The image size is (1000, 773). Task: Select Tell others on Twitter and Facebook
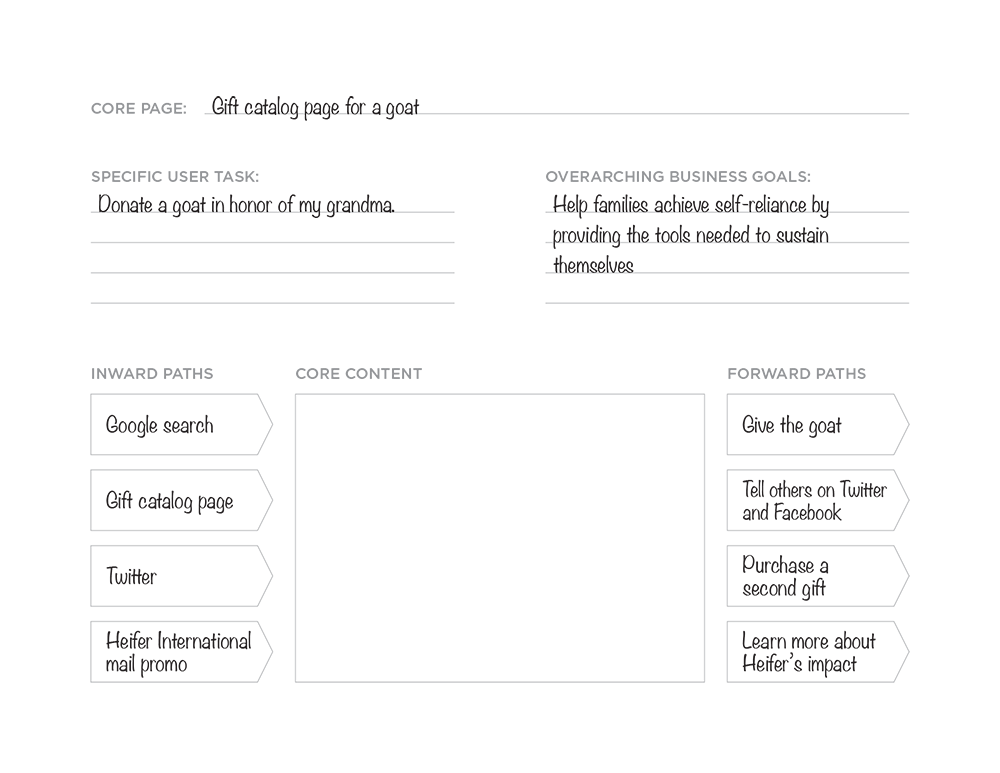(x=818, y=501)
